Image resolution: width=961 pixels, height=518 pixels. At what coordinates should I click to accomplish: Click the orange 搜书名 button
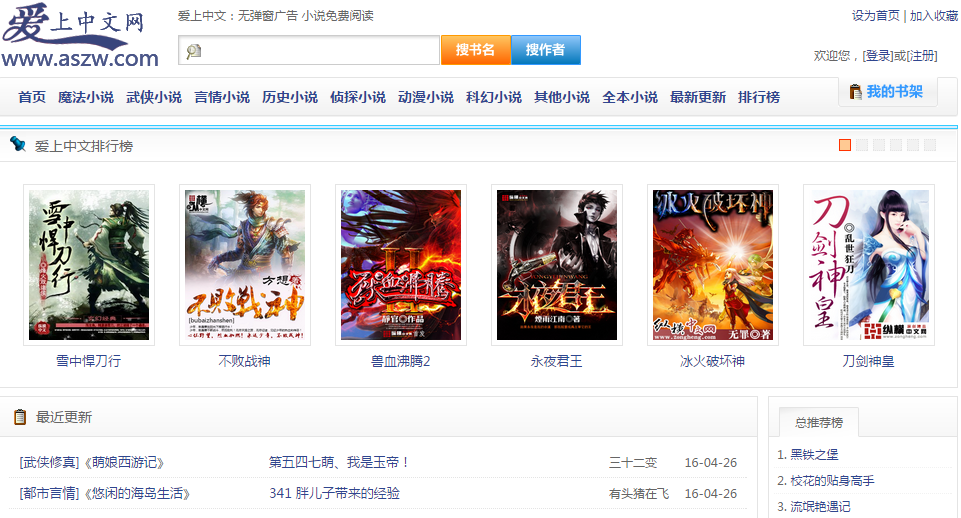475,50
